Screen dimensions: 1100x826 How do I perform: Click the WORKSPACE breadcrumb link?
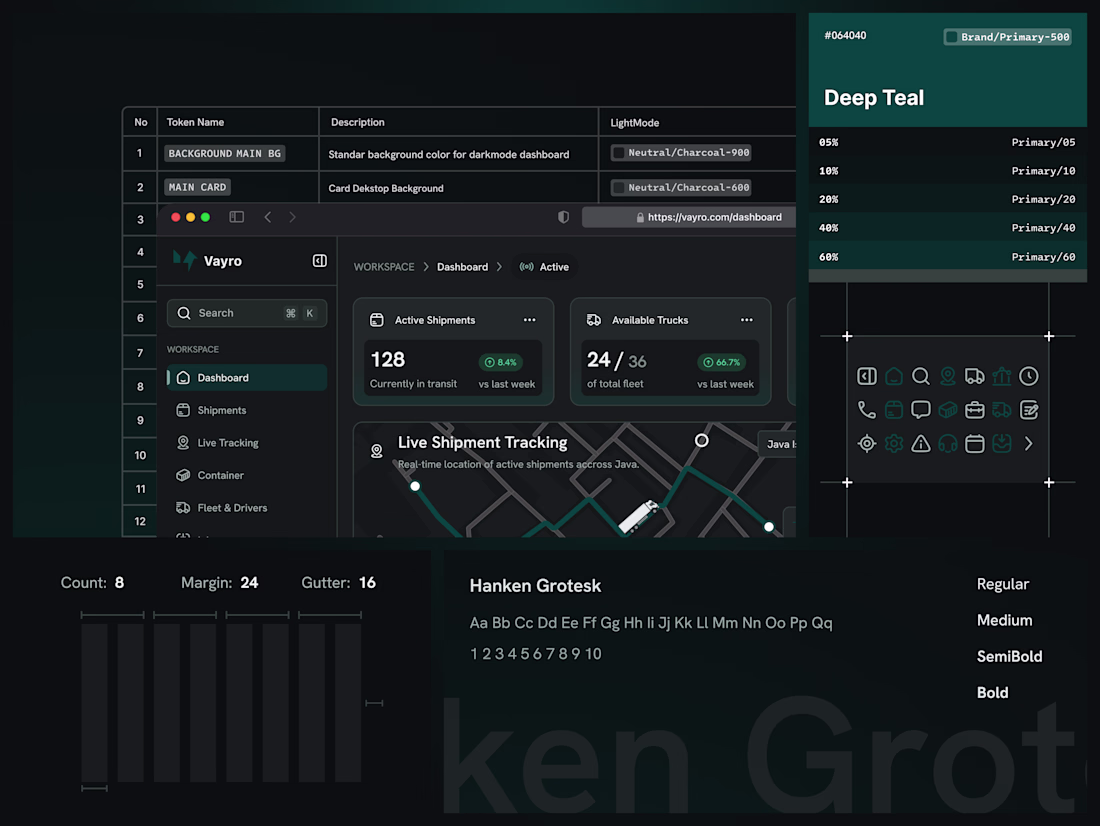click(x=384, y=267)
